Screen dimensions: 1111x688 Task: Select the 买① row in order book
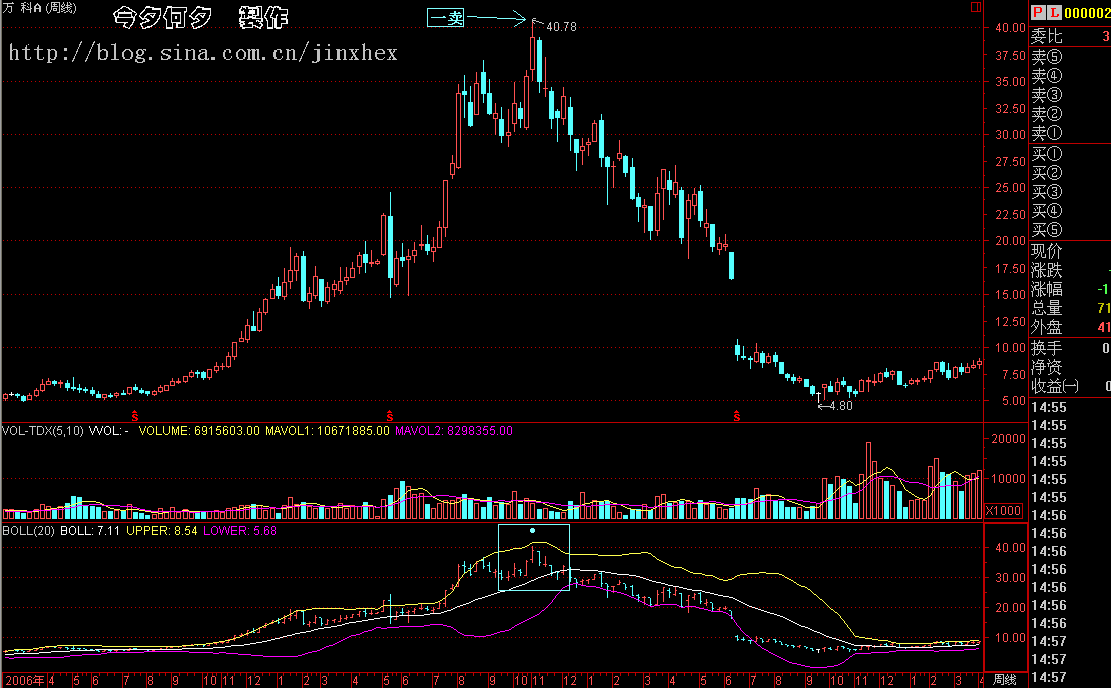point(1047,154)
